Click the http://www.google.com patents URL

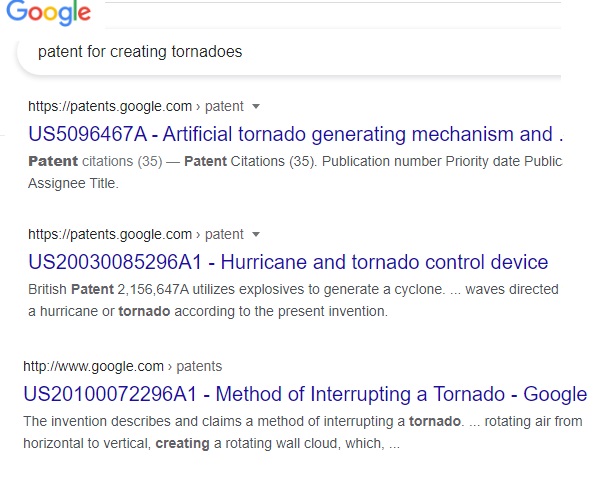(93, 366)
